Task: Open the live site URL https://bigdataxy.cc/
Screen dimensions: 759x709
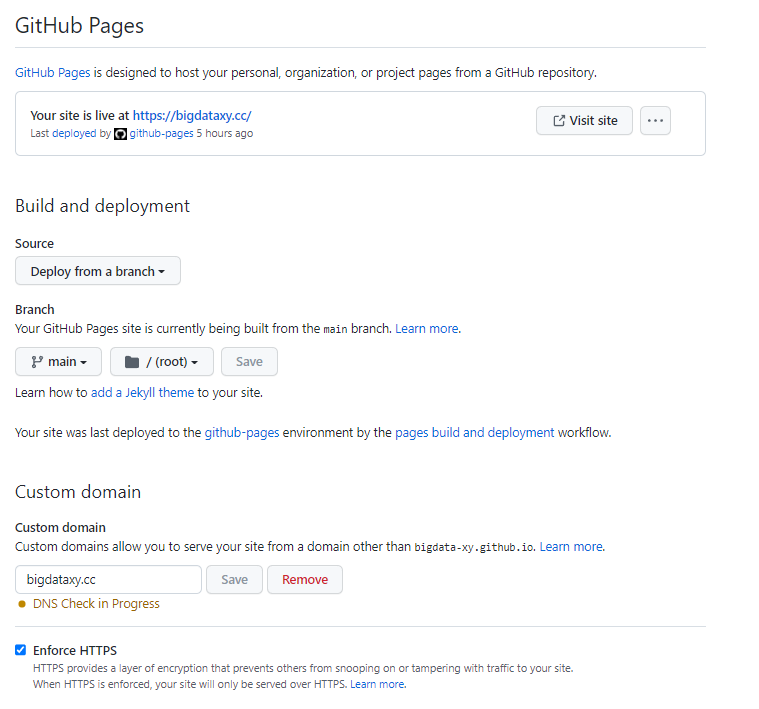Action: 192,116
